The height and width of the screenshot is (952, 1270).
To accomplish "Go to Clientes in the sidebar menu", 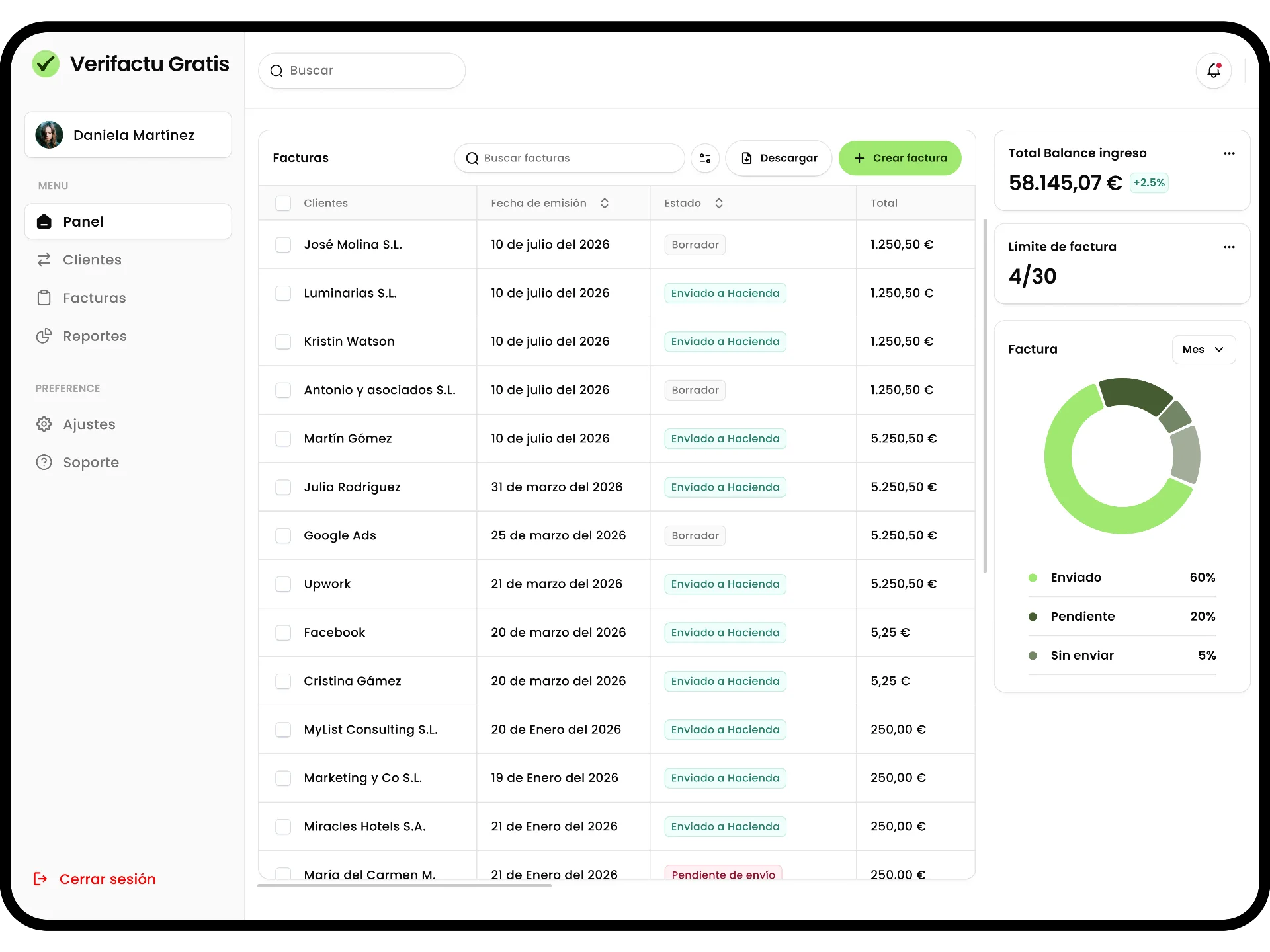I will (x=92, y=260).
